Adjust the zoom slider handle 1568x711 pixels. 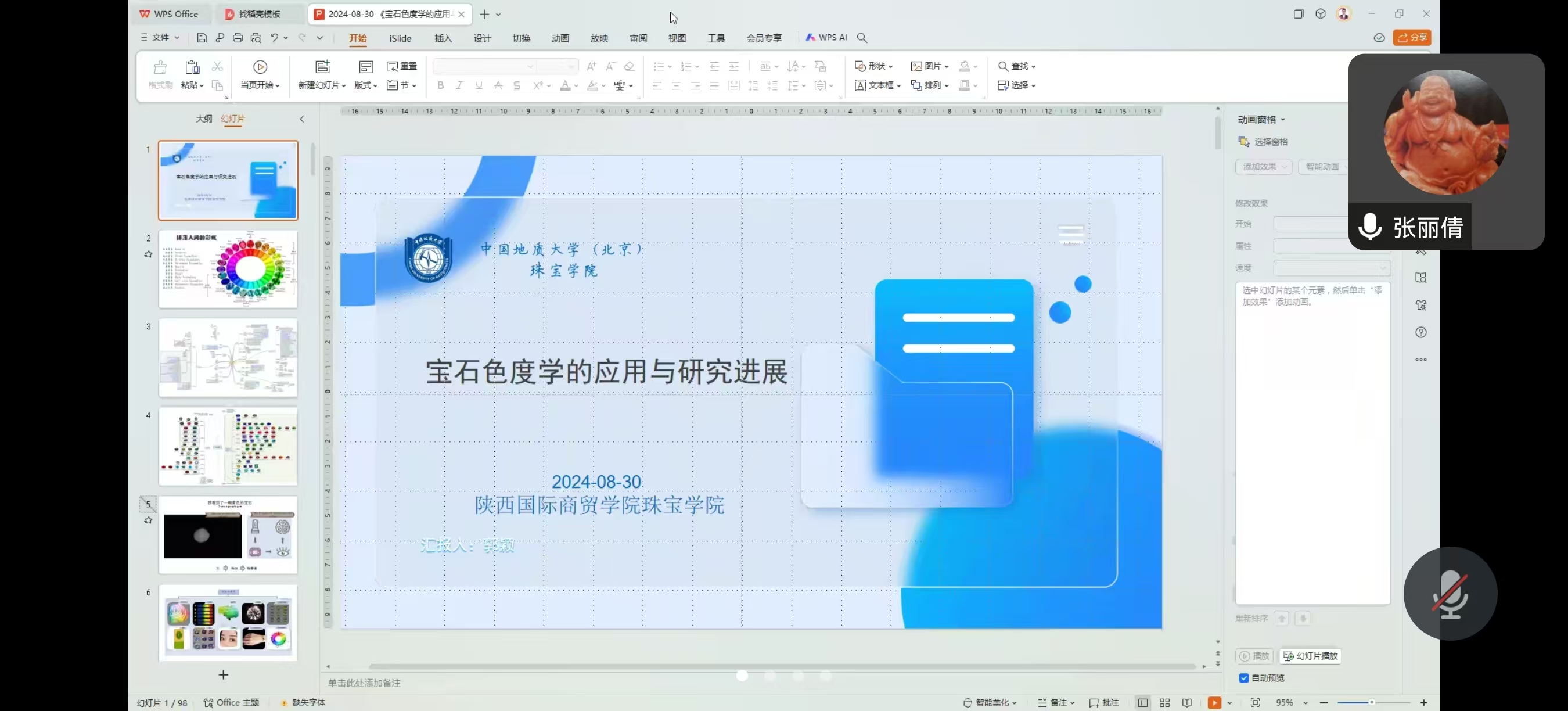(x=1372, y=702)
